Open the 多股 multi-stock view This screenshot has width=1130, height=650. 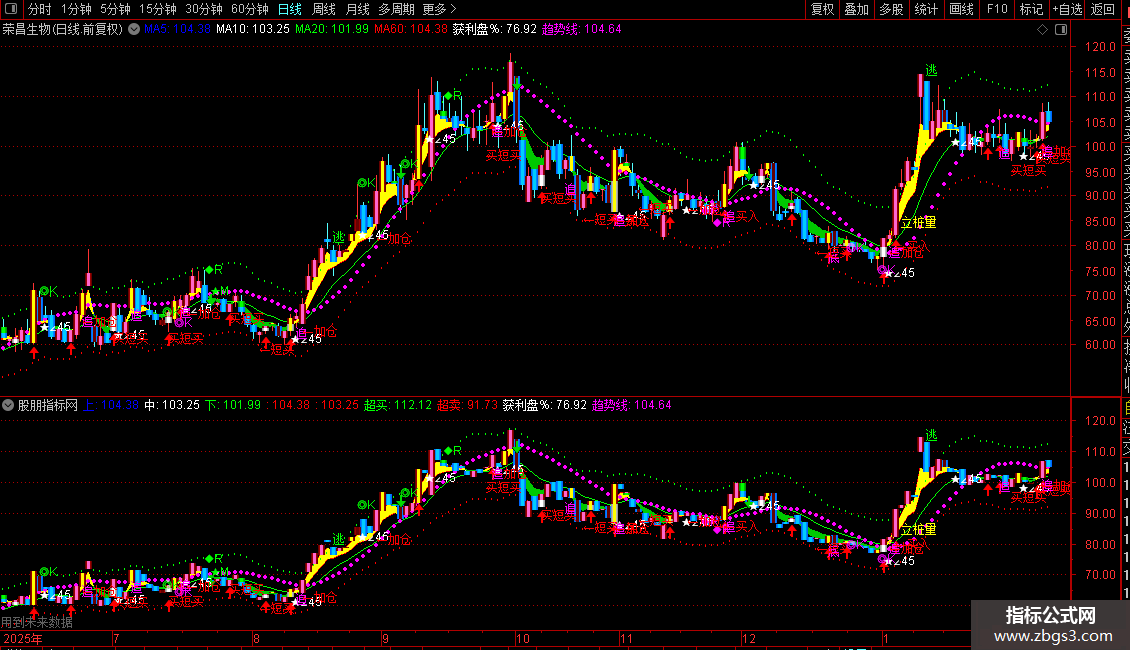[x=891, y=9]
